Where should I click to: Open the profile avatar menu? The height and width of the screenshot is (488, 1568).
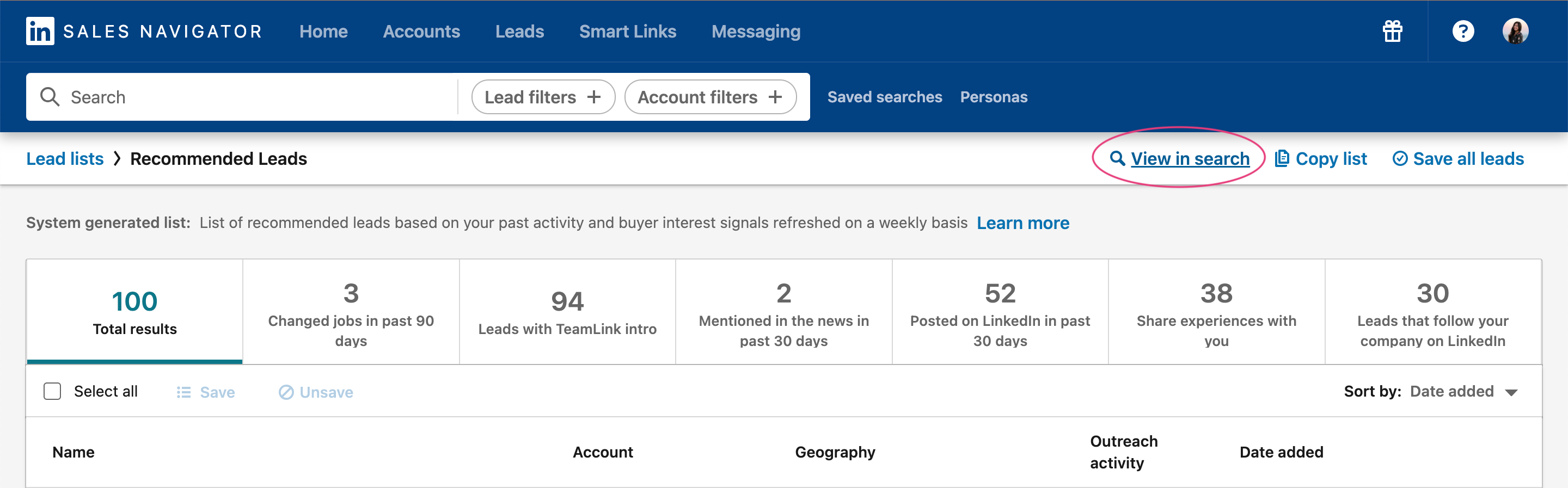[1515, 31]
